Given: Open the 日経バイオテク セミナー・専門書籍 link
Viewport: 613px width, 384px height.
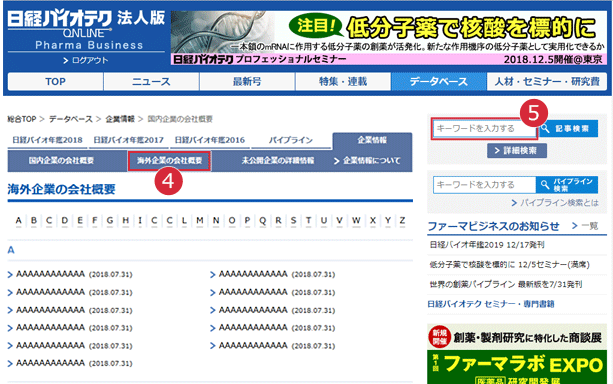Looking at the screenshot, I should pyautogui.click(x=491, y=304).
